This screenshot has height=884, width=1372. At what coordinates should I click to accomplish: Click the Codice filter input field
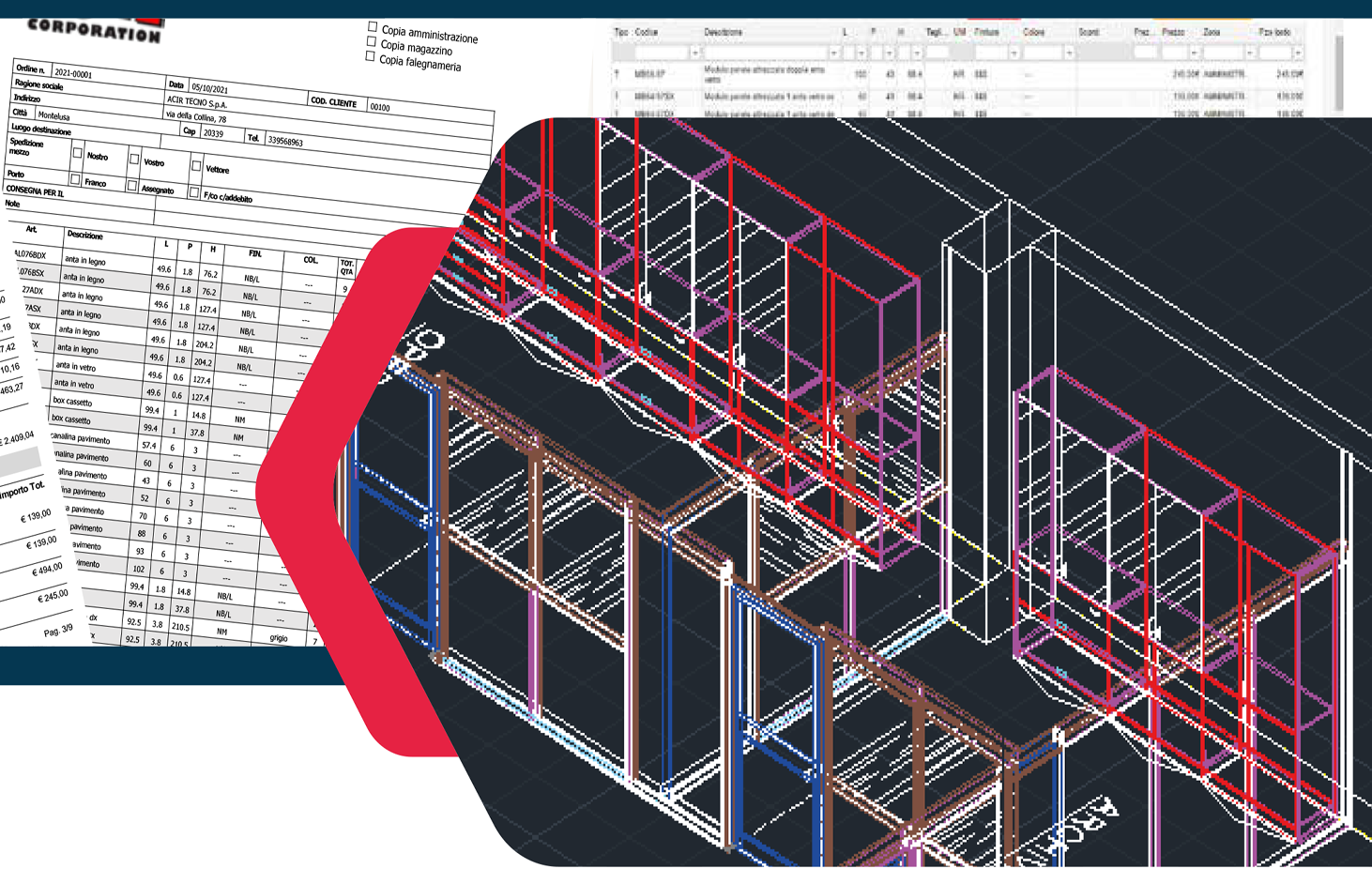663,53
